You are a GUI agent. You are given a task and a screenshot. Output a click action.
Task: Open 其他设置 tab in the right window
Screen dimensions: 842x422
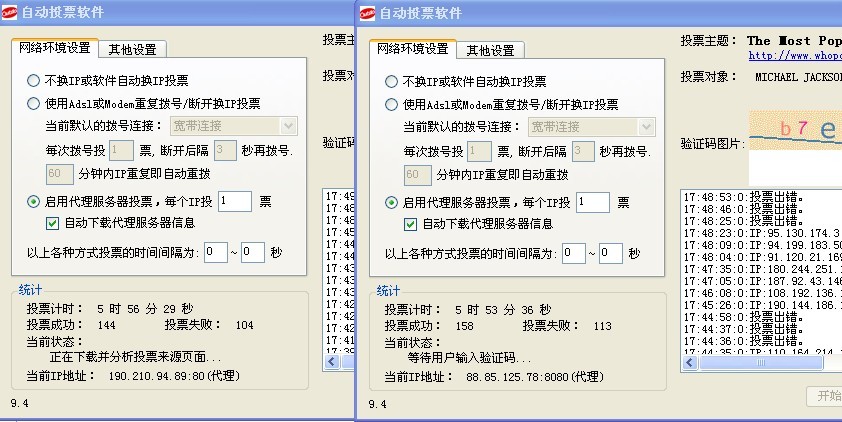(x=490, y=50)
